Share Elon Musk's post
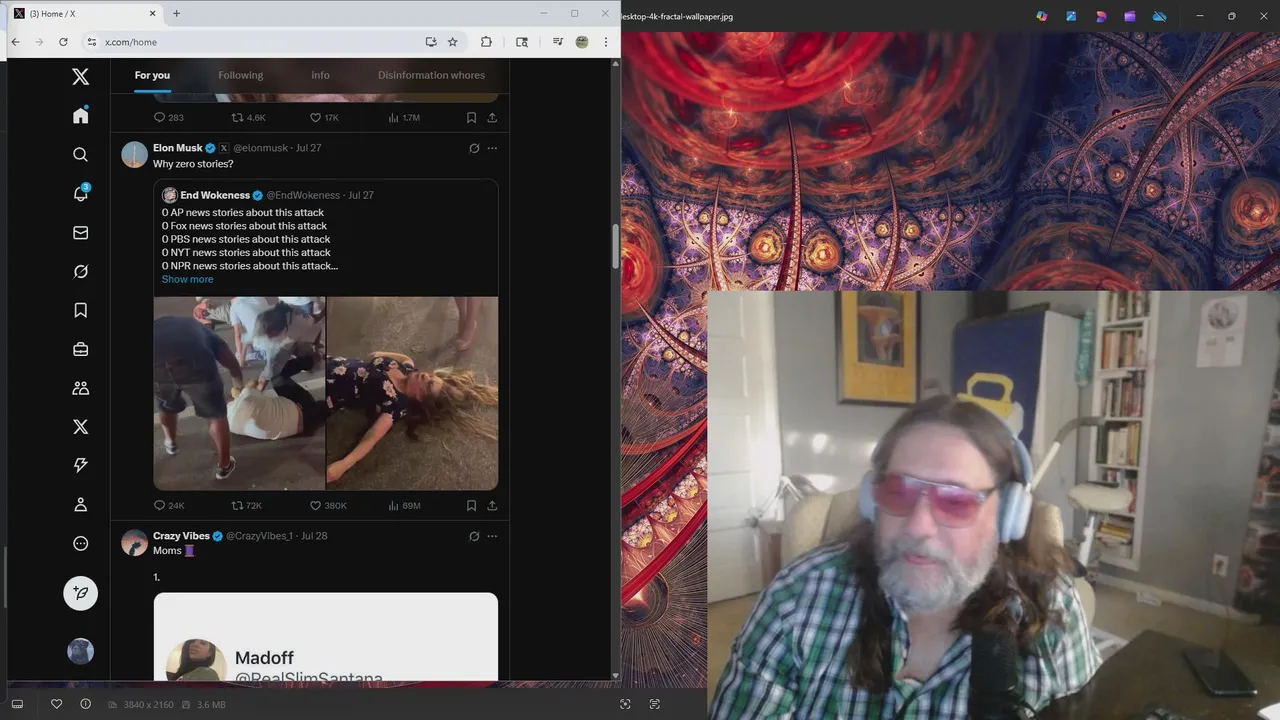1280x720 pixels. tap(492, 506)
